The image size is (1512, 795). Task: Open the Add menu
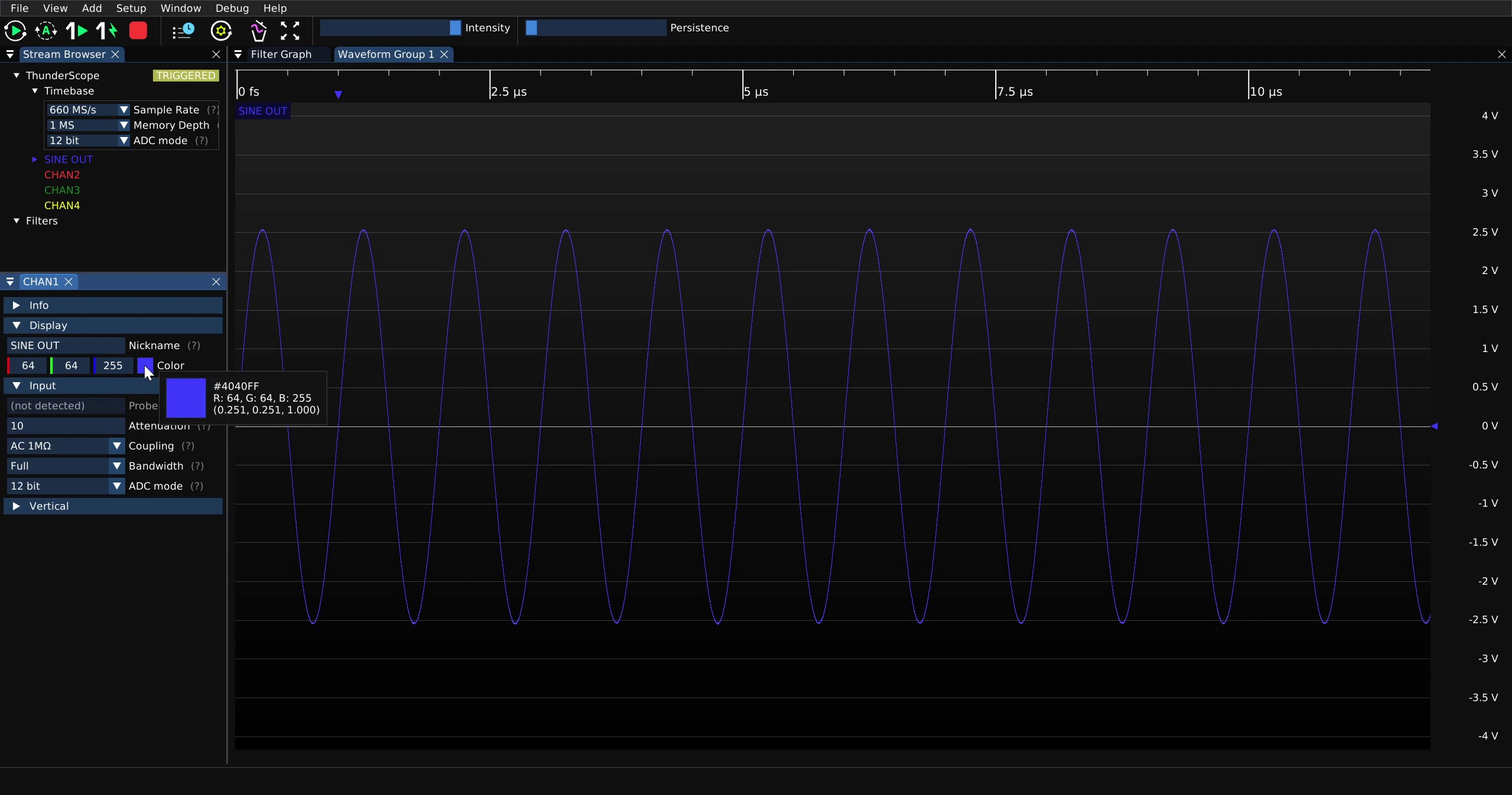click(x=92, y=8)
